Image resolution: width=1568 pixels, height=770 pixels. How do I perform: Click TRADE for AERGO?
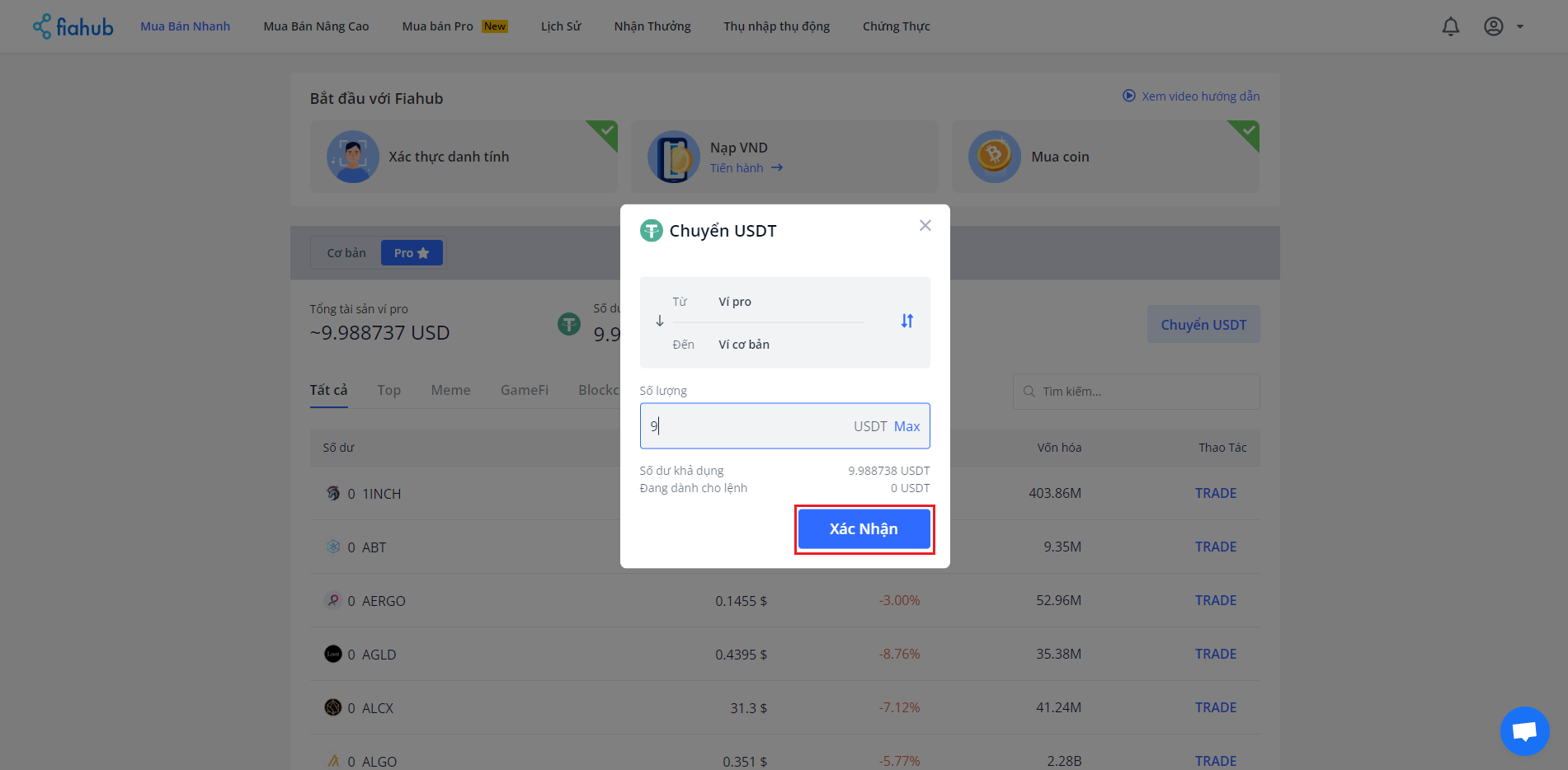[x=1216, y=600]
